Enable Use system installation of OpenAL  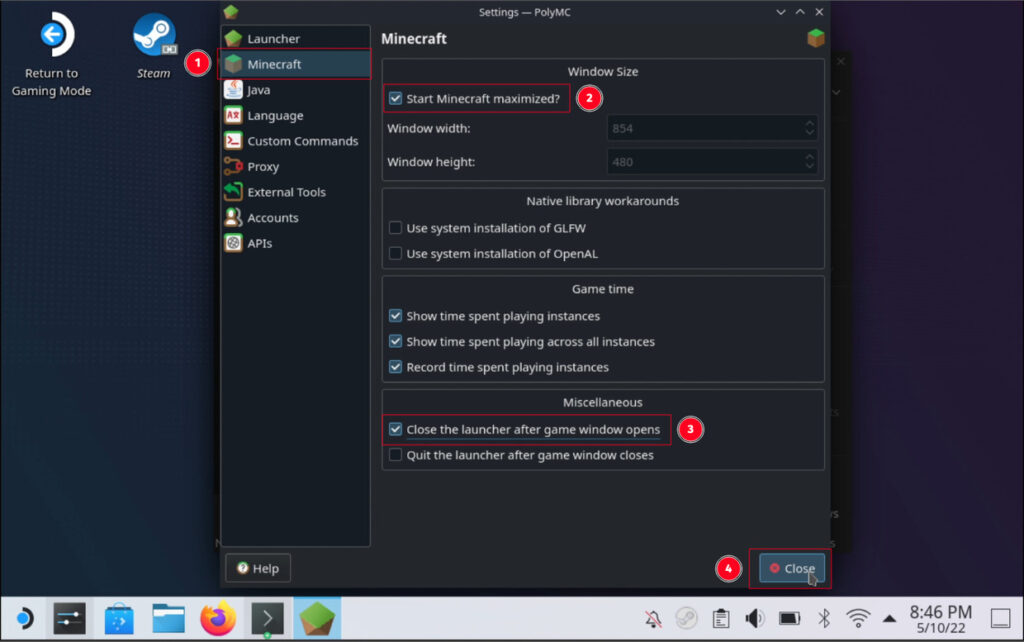point(395,253)
